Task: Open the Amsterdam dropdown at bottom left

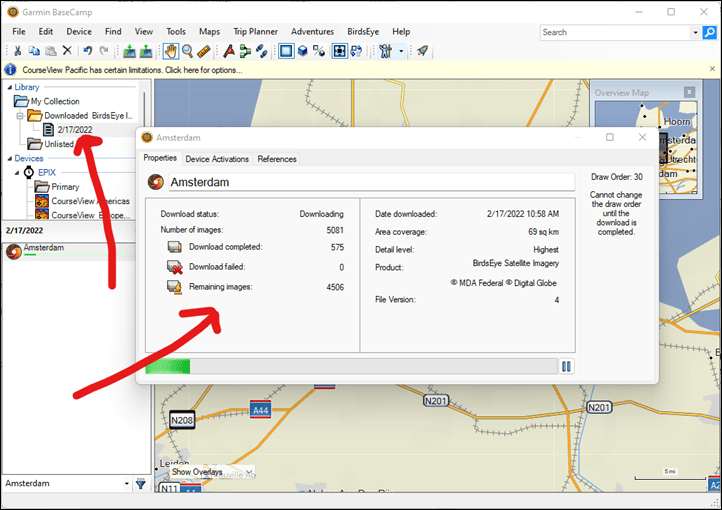Action: 127,484
